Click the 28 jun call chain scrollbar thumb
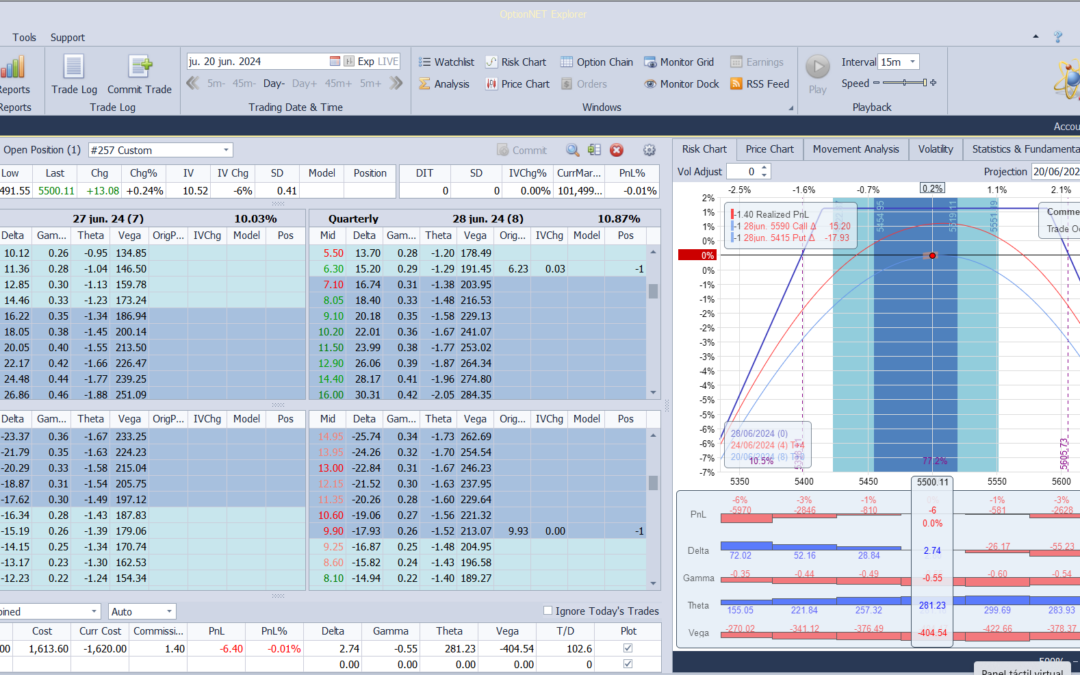The height and width of the screenshot is (675, 1080). pos(653,291)
